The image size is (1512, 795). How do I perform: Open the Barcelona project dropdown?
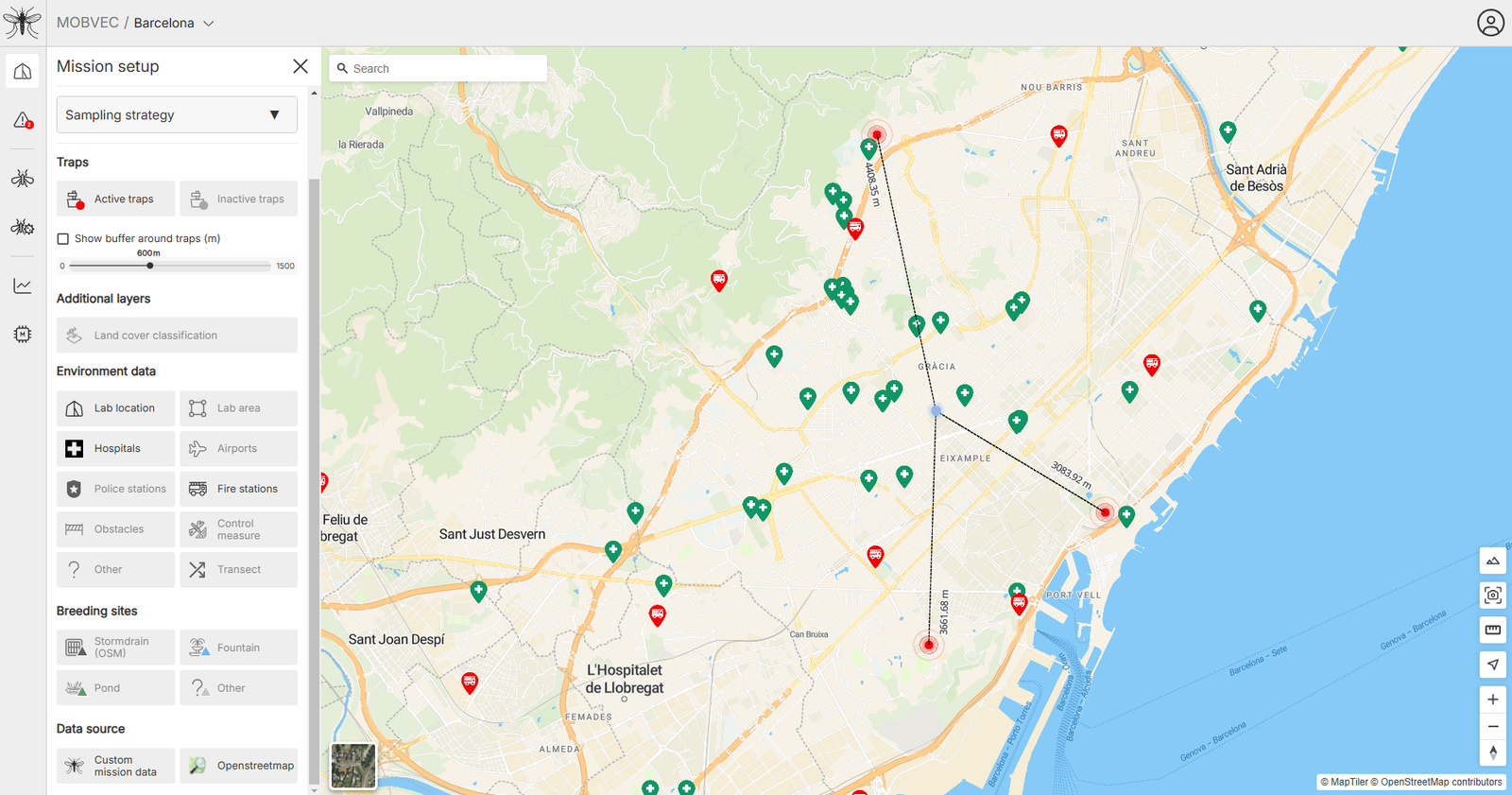174,23
